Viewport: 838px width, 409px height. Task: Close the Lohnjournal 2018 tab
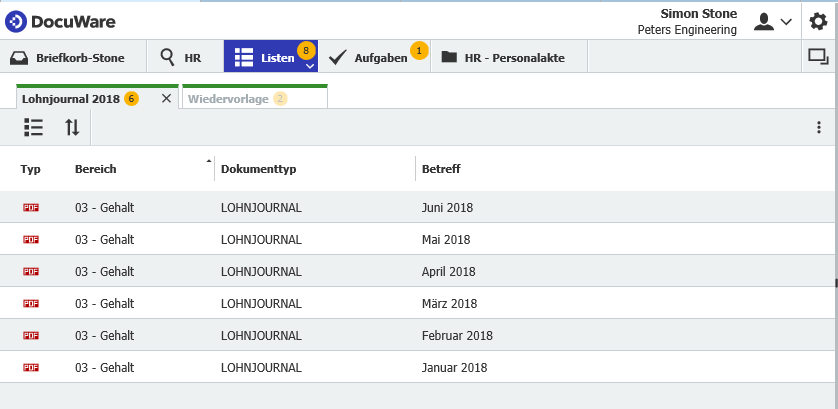(166, 99)
